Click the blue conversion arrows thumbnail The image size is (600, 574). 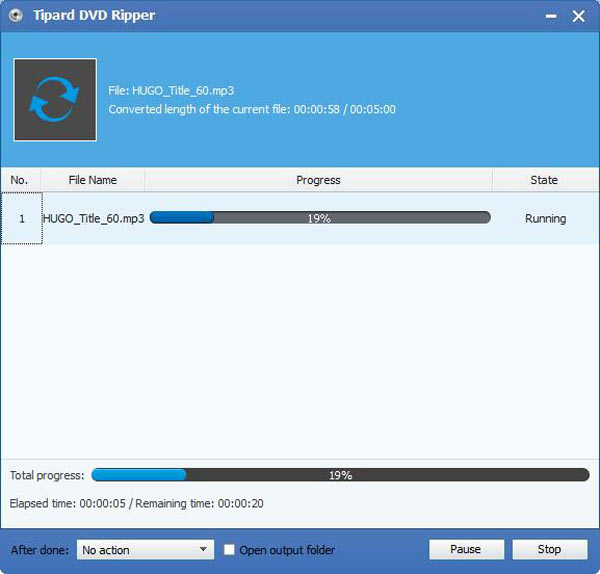(55, 99)
